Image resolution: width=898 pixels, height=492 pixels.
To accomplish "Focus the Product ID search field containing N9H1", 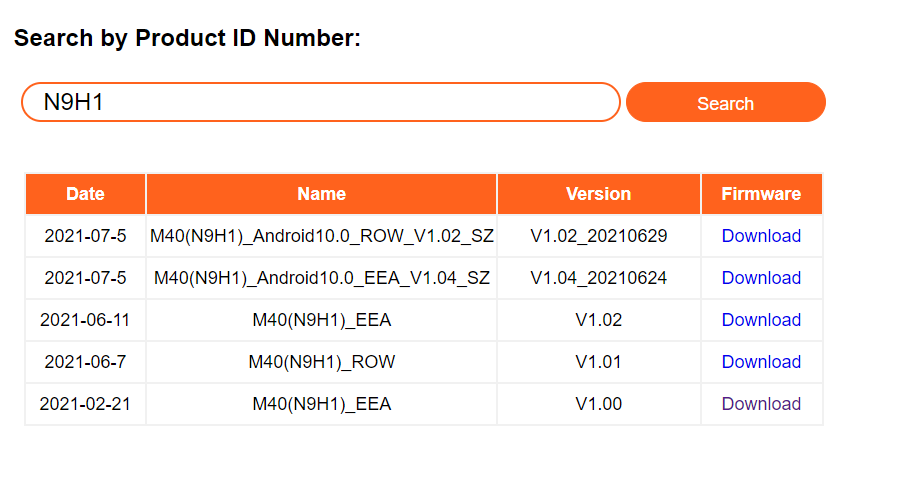I will pos(321,102).
